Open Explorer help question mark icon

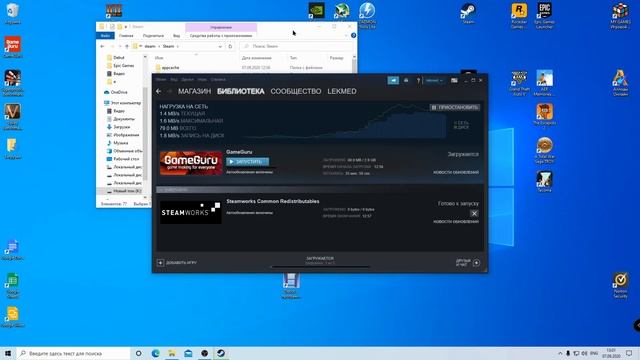353,36
